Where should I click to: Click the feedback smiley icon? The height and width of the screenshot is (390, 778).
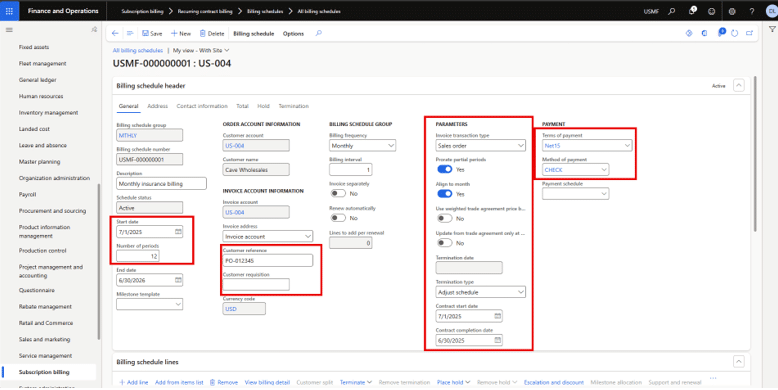pyautogui.click(x=712, y=11)
